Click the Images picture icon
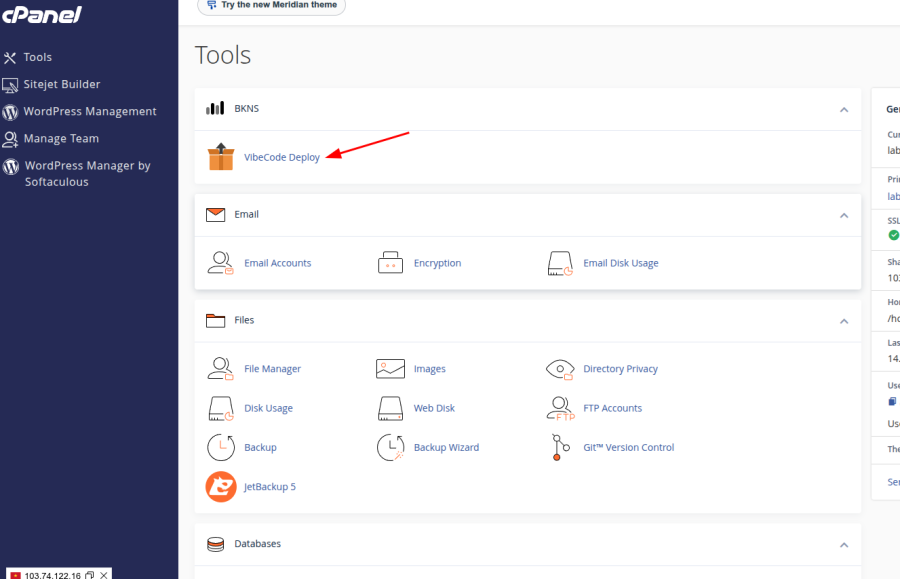Image resolution: width=900 pixels, height=579 pixels. [x=390, y=369]
